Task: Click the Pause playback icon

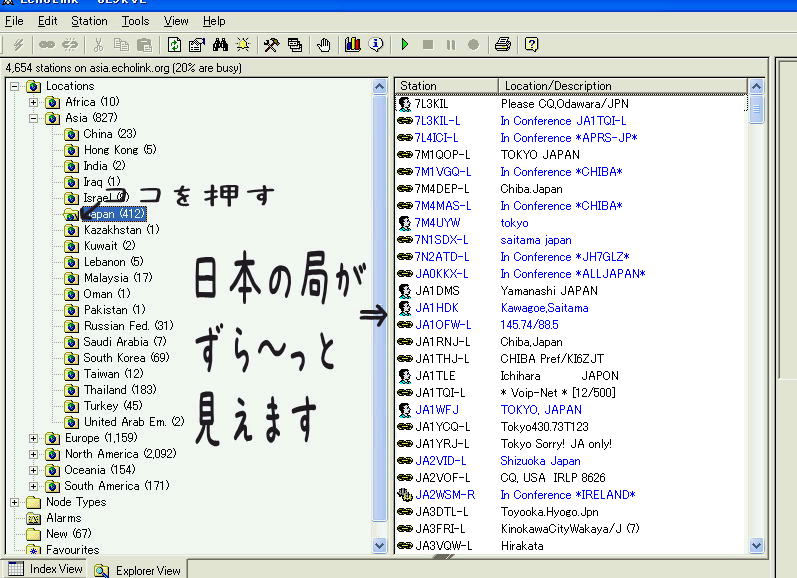Action: 451,45
